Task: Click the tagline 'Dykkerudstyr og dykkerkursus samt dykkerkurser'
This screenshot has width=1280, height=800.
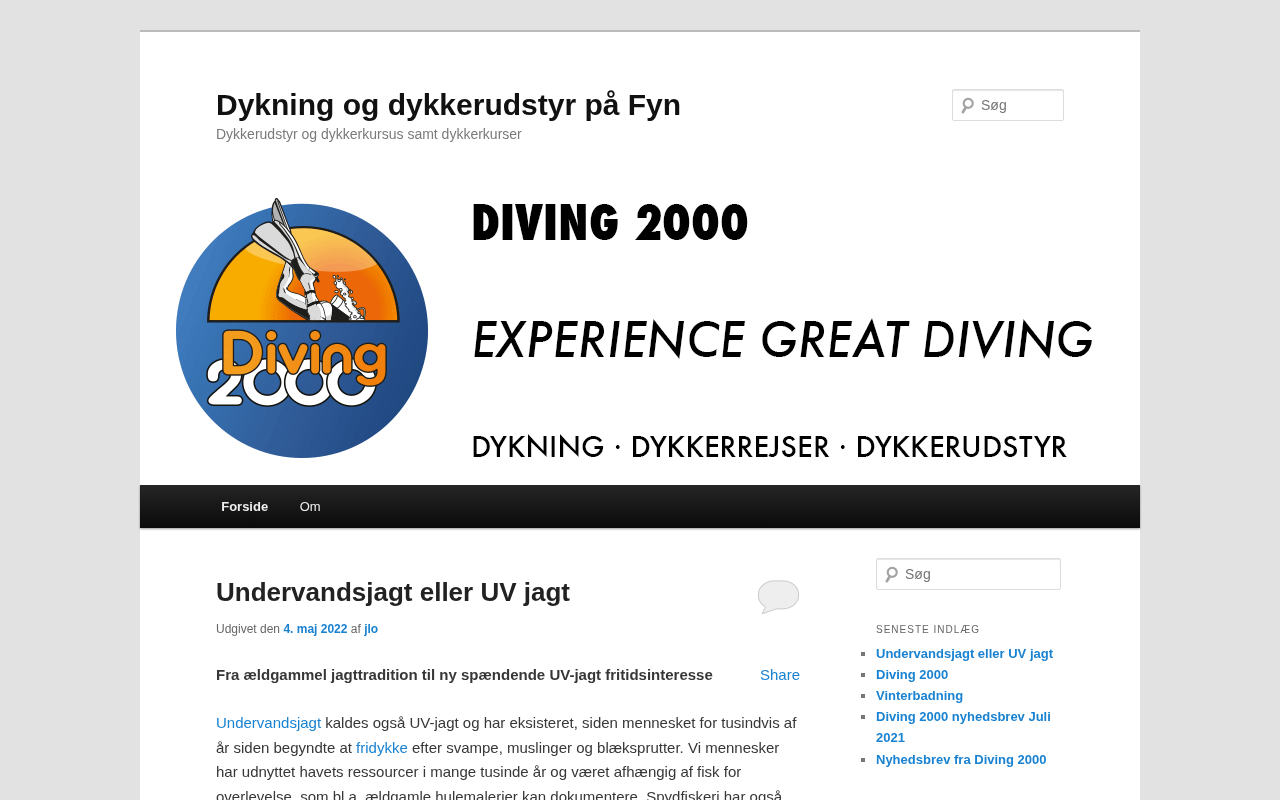Action: pos(369,134)
